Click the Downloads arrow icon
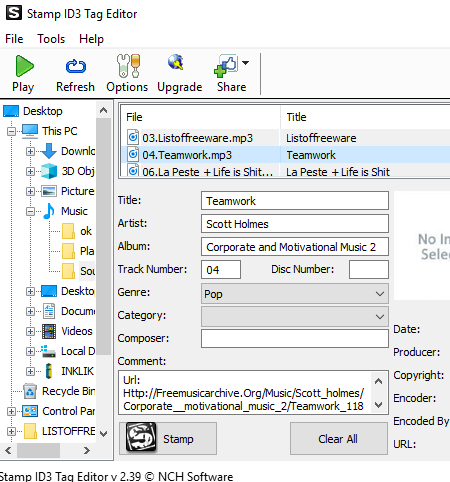Viewport: 450px width, 482px height. [x=49, y=151]
